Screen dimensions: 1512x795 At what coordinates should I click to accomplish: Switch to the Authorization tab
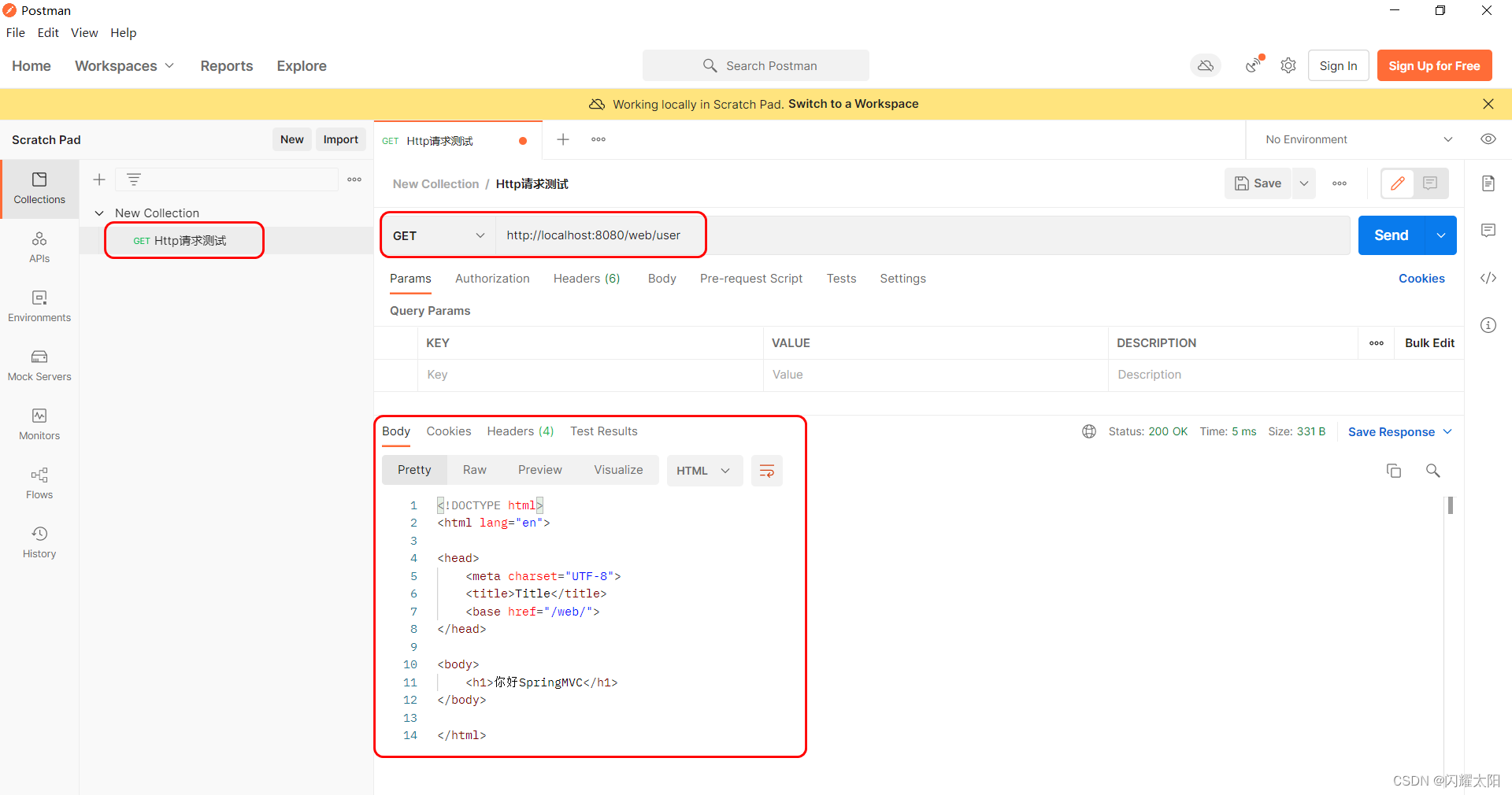(492, 279)
